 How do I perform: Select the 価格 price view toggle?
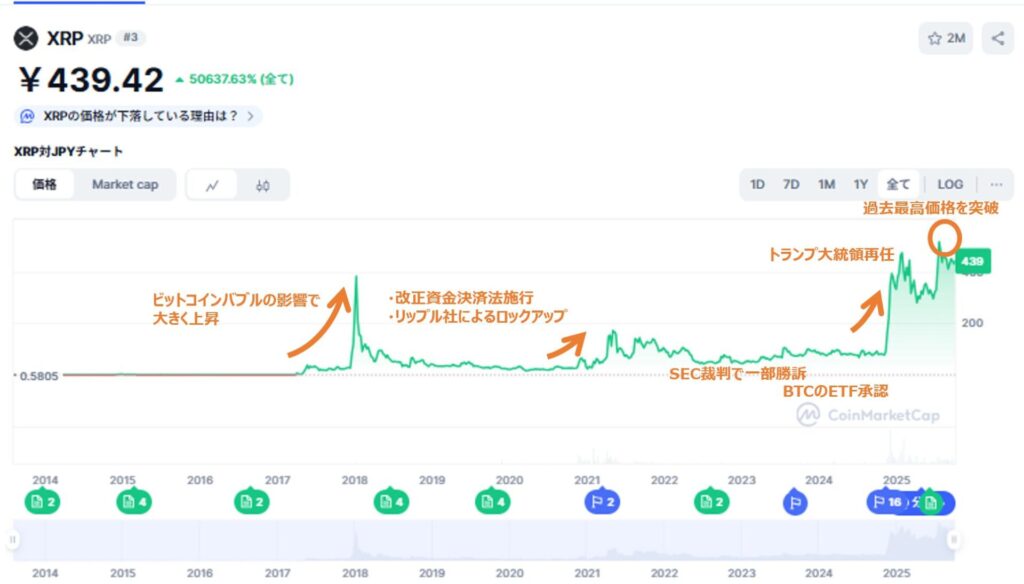tap(45, 184)
